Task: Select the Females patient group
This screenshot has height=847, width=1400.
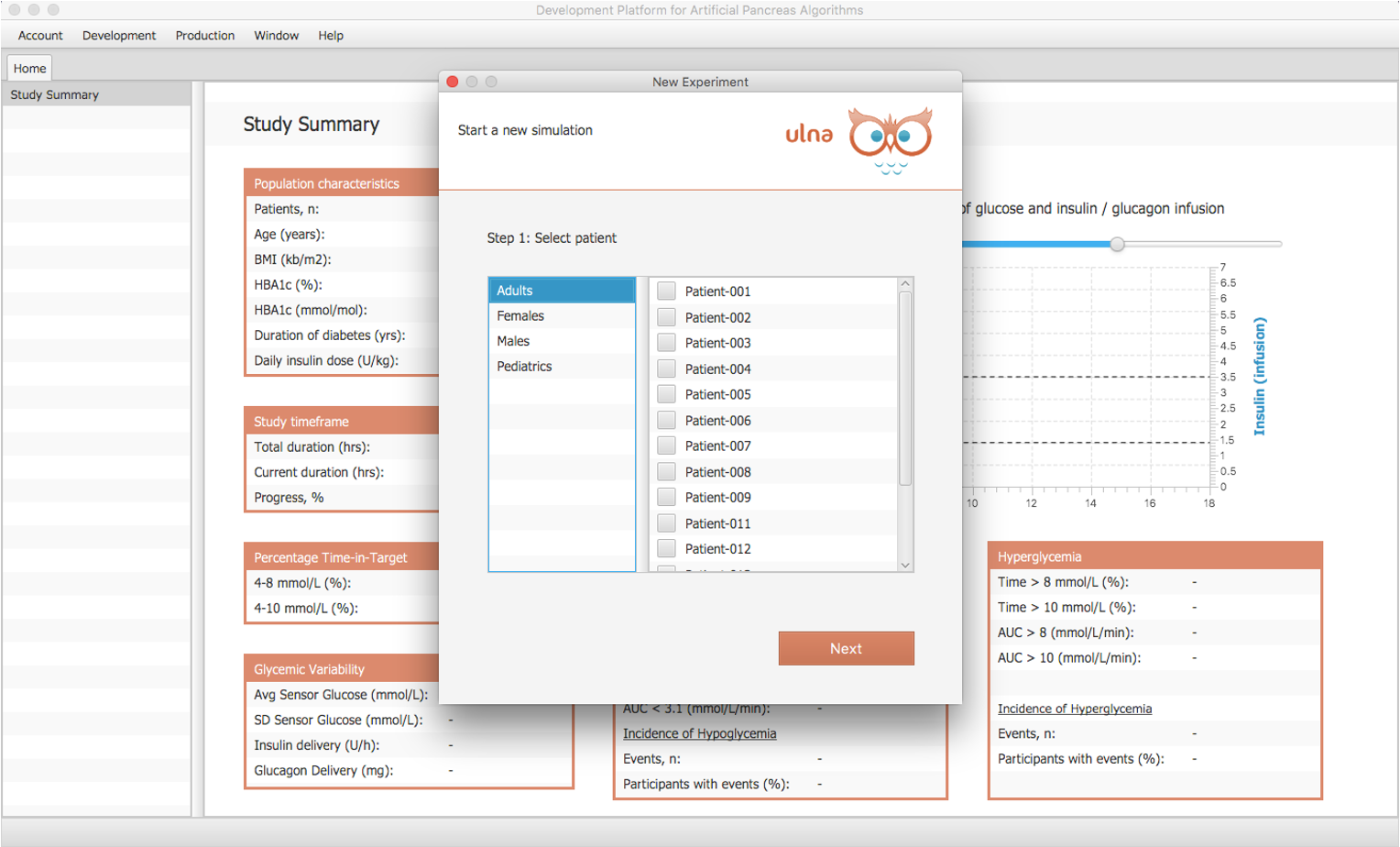Action: 520,315
